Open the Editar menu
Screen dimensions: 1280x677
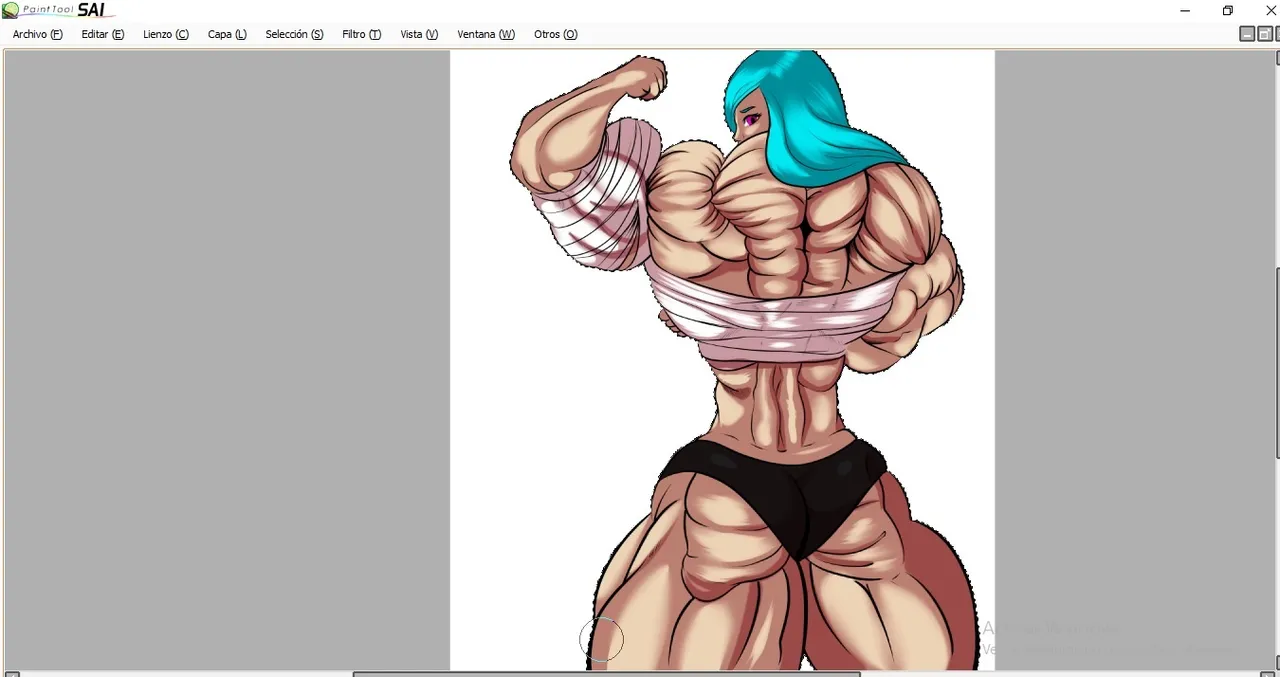coord(102,34)
